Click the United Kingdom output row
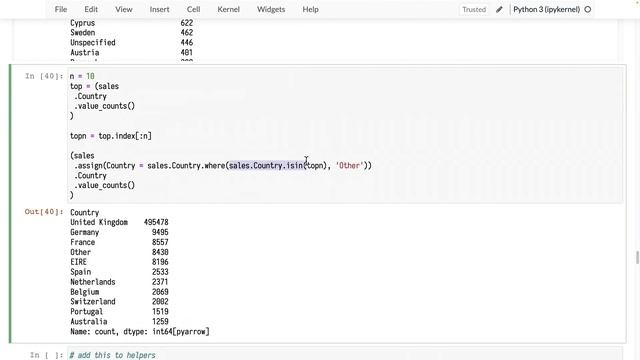 click(x=119, y=222)
